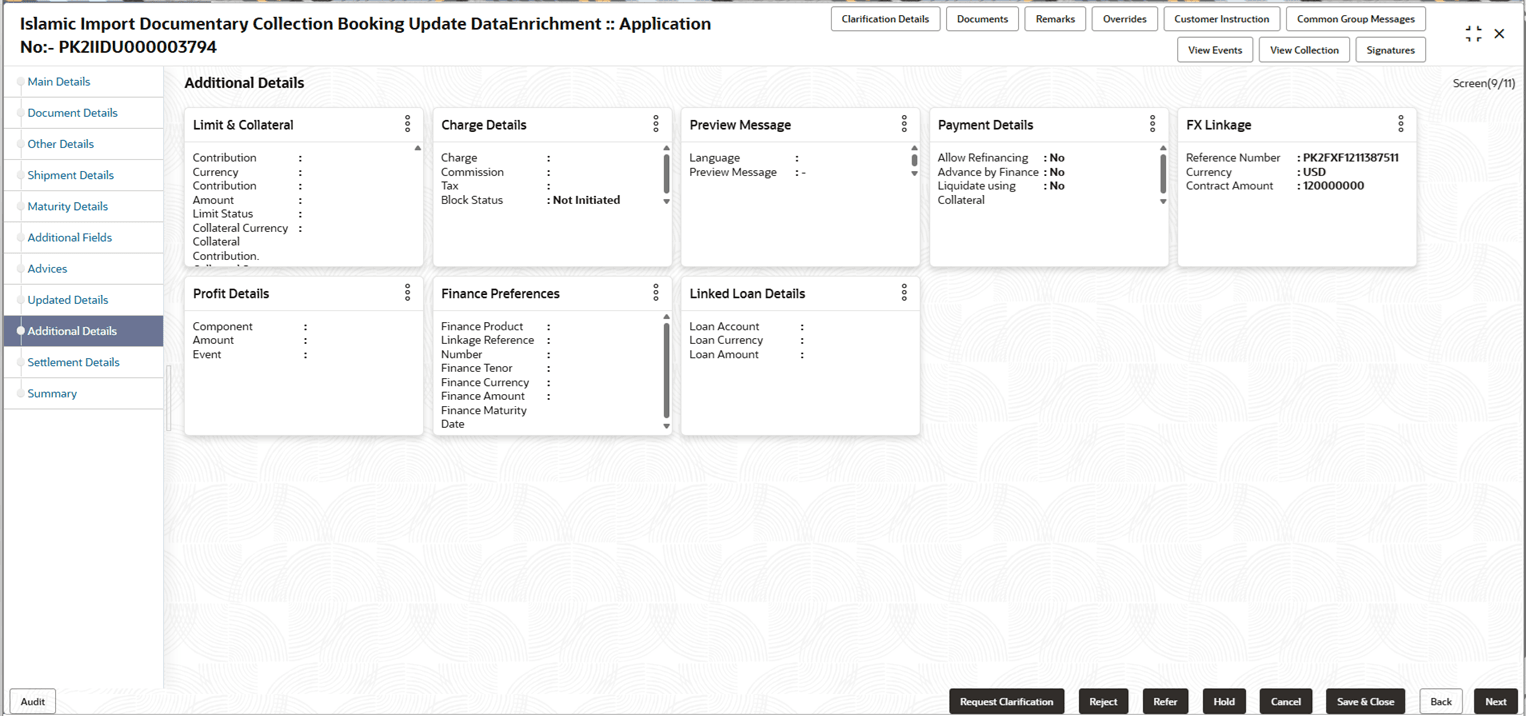Go to Additional Fields step

coord(69,237)
